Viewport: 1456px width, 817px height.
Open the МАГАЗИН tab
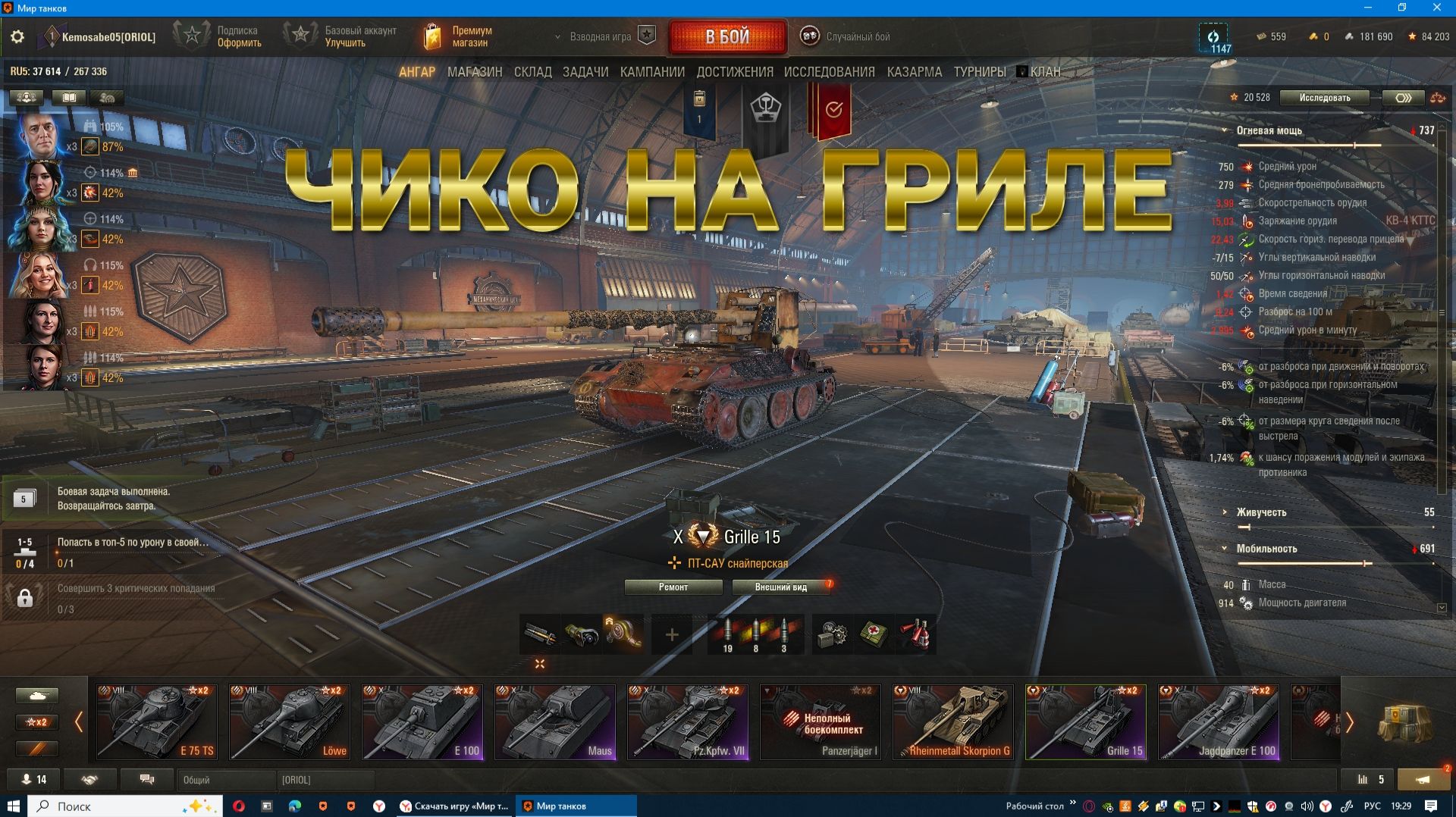tap(475, 71)
